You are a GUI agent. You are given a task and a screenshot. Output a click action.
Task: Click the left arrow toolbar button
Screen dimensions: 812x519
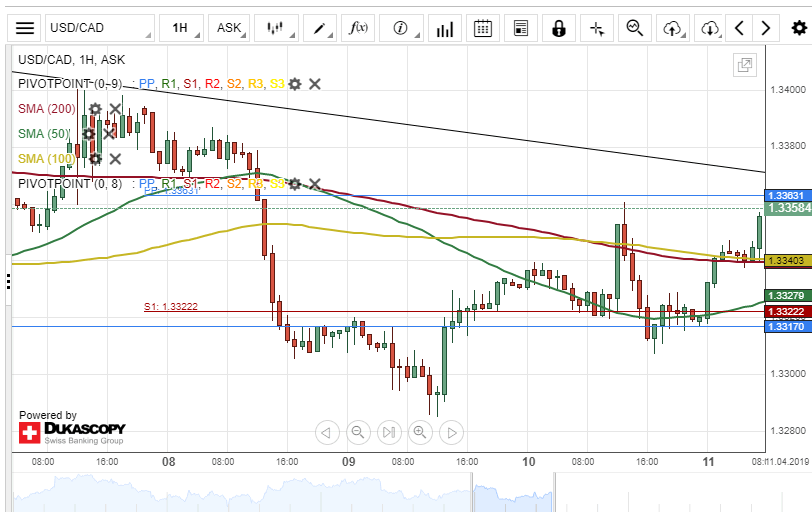pos(740,28)
